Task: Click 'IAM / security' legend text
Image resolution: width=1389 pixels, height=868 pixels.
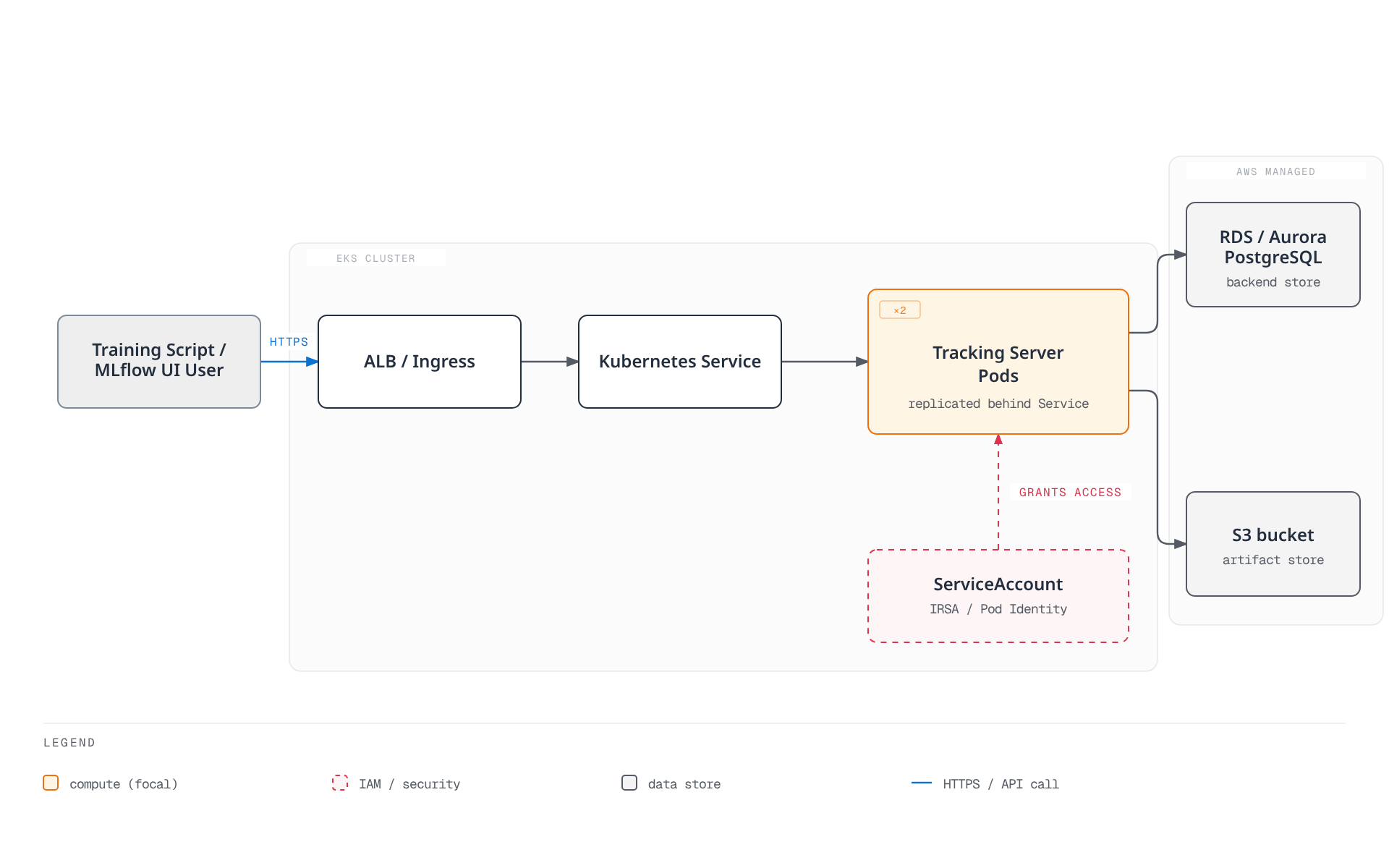Action: click(x=409, y=784)
